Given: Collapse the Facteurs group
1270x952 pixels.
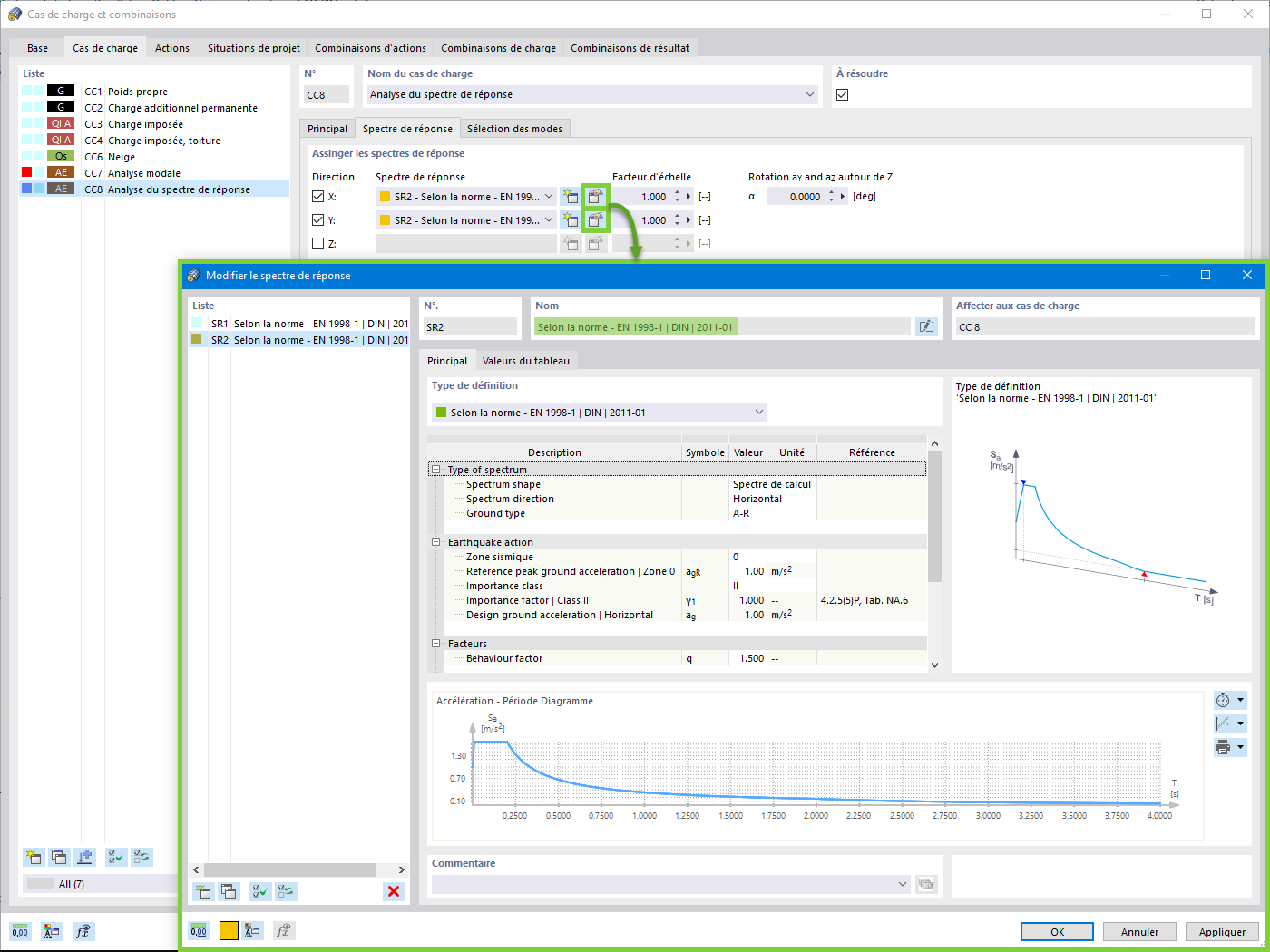Looking at the screenshot, I should [x=435, y=644].
